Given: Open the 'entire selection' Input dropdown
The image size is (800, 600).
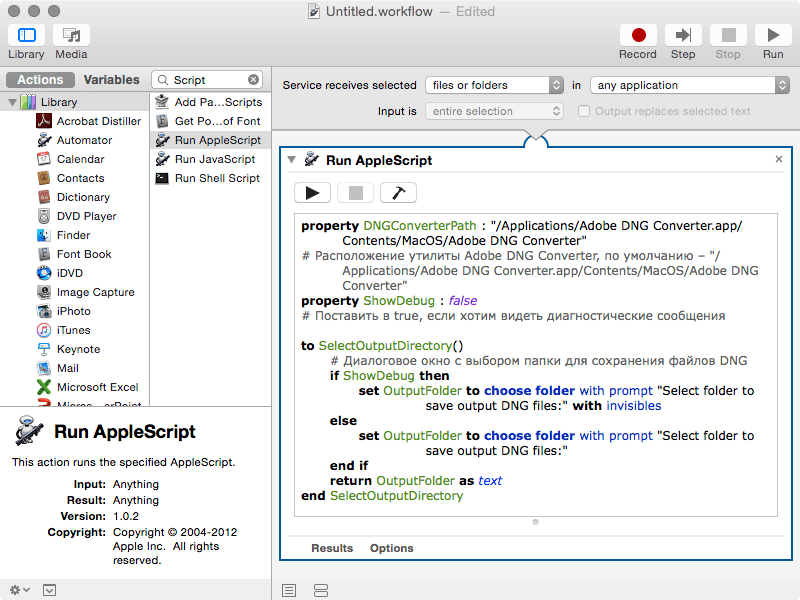Looking at the screenshot, I should point(494,111).
